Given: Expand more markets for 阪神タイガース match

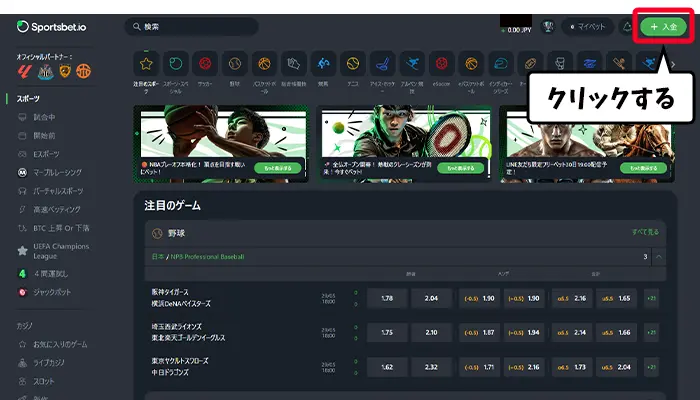Looking at the screenshot, I should click(651, 298).
